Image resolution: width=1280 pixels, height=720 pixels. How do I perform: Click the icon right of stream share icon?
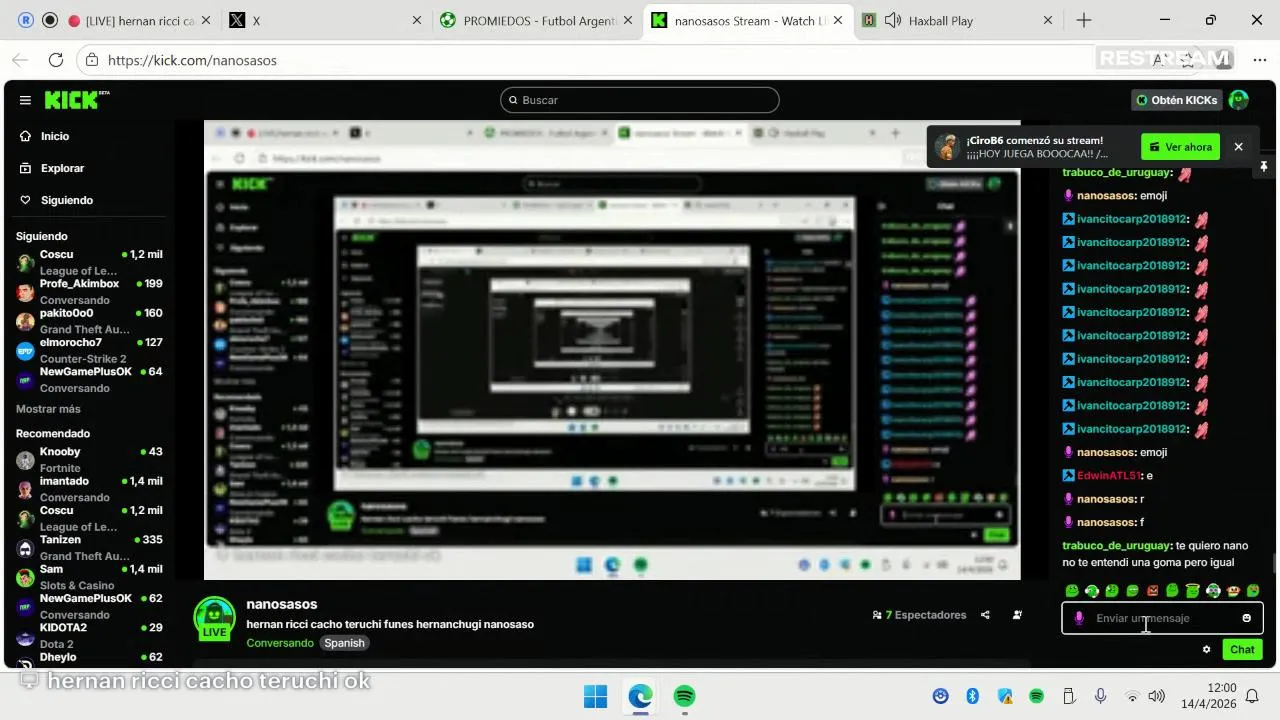point(1017,615)
